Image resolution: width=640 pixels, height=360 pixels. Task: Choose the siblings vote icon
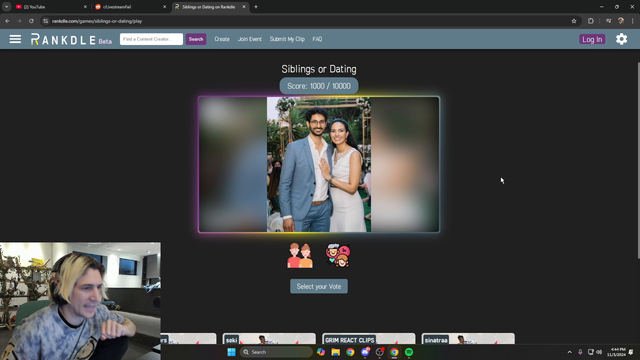300,256
